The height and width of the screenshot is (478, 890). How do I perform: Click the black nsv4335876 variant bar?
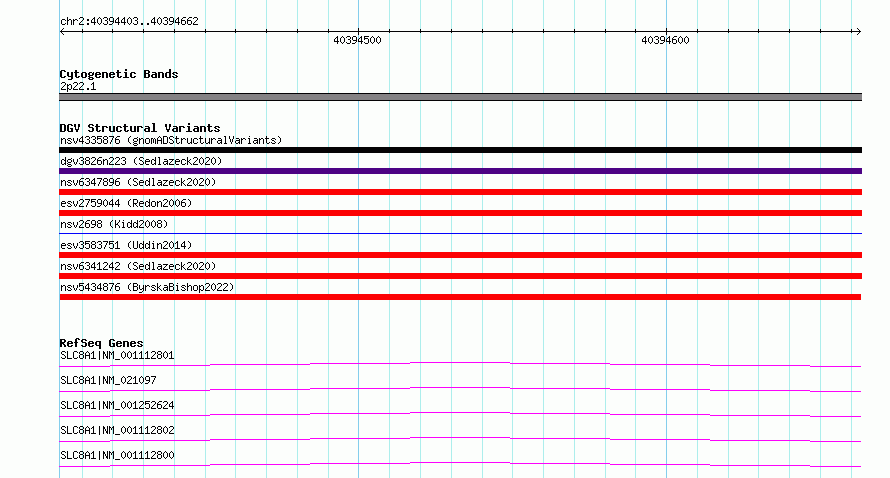(460, 150)
